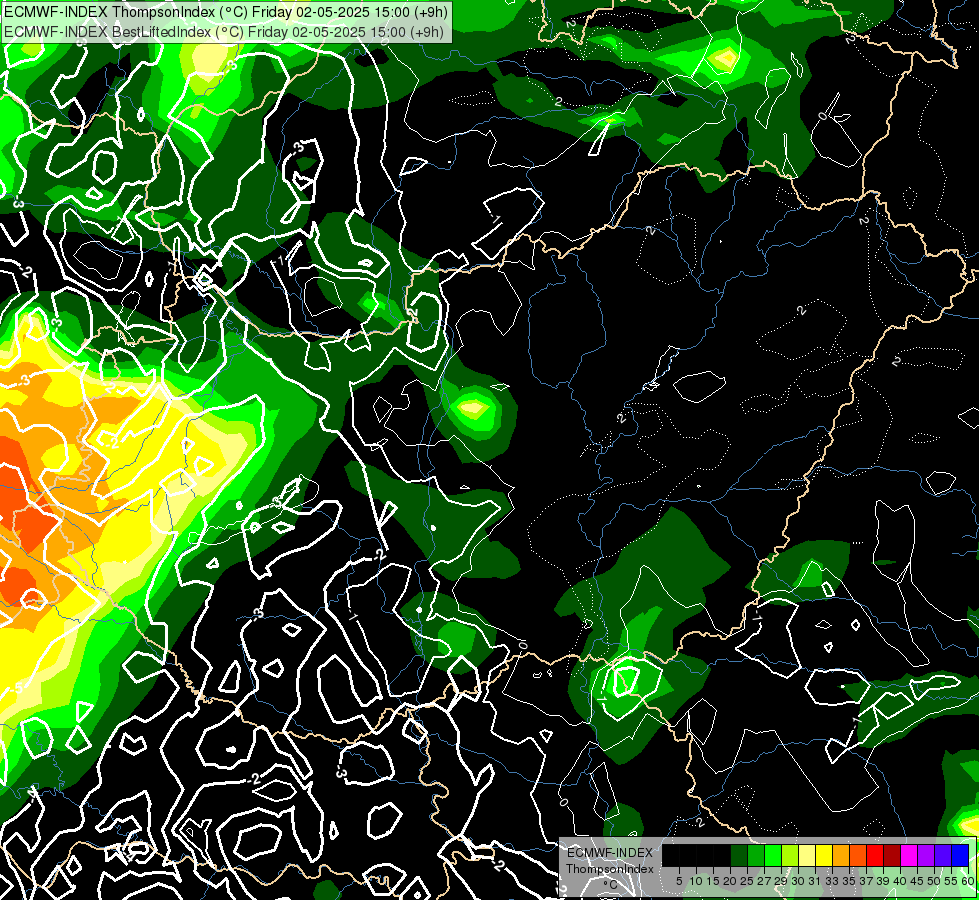Viewport: 979px width, 900px height.
Task: Click legend scale value 33
Action: coord(832,881)
